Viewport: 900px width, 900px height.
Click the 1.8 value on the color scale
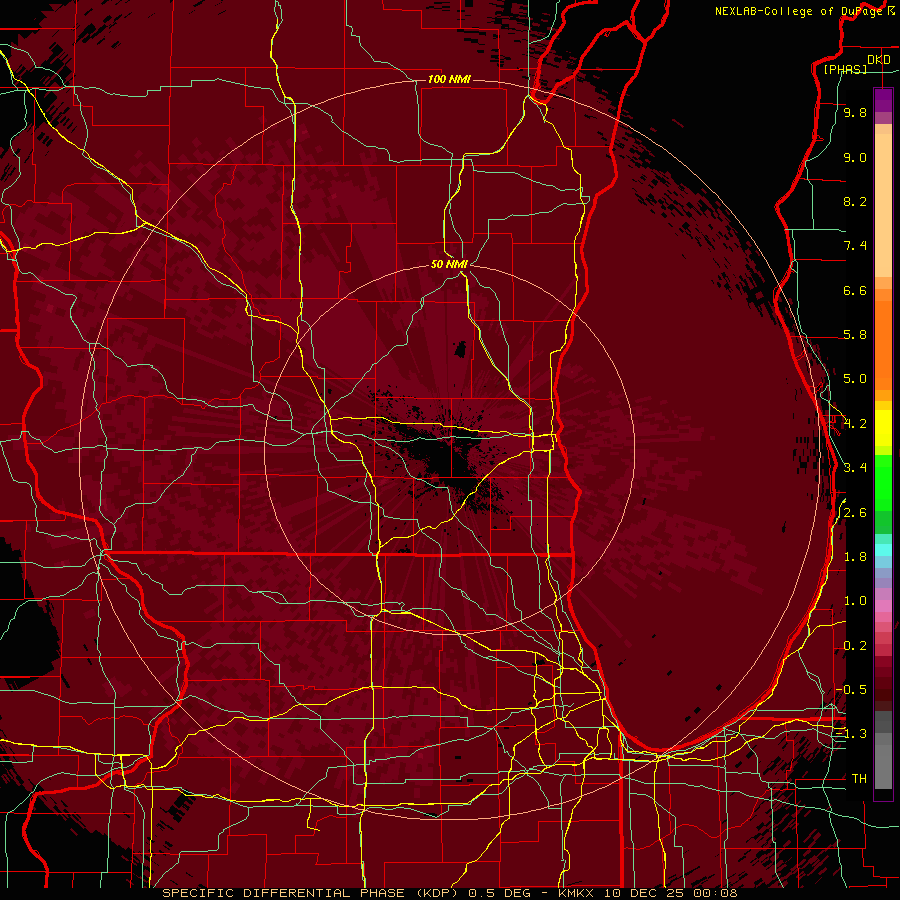855,557
